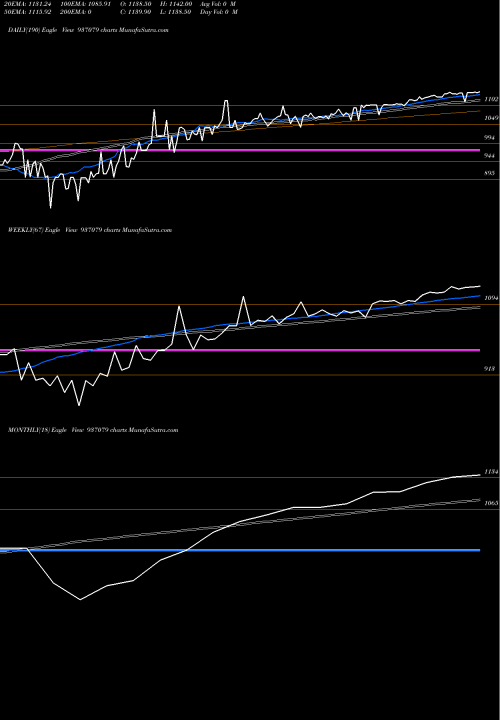Click the 918 axis label on weekly chart

[x=490, y=369]
